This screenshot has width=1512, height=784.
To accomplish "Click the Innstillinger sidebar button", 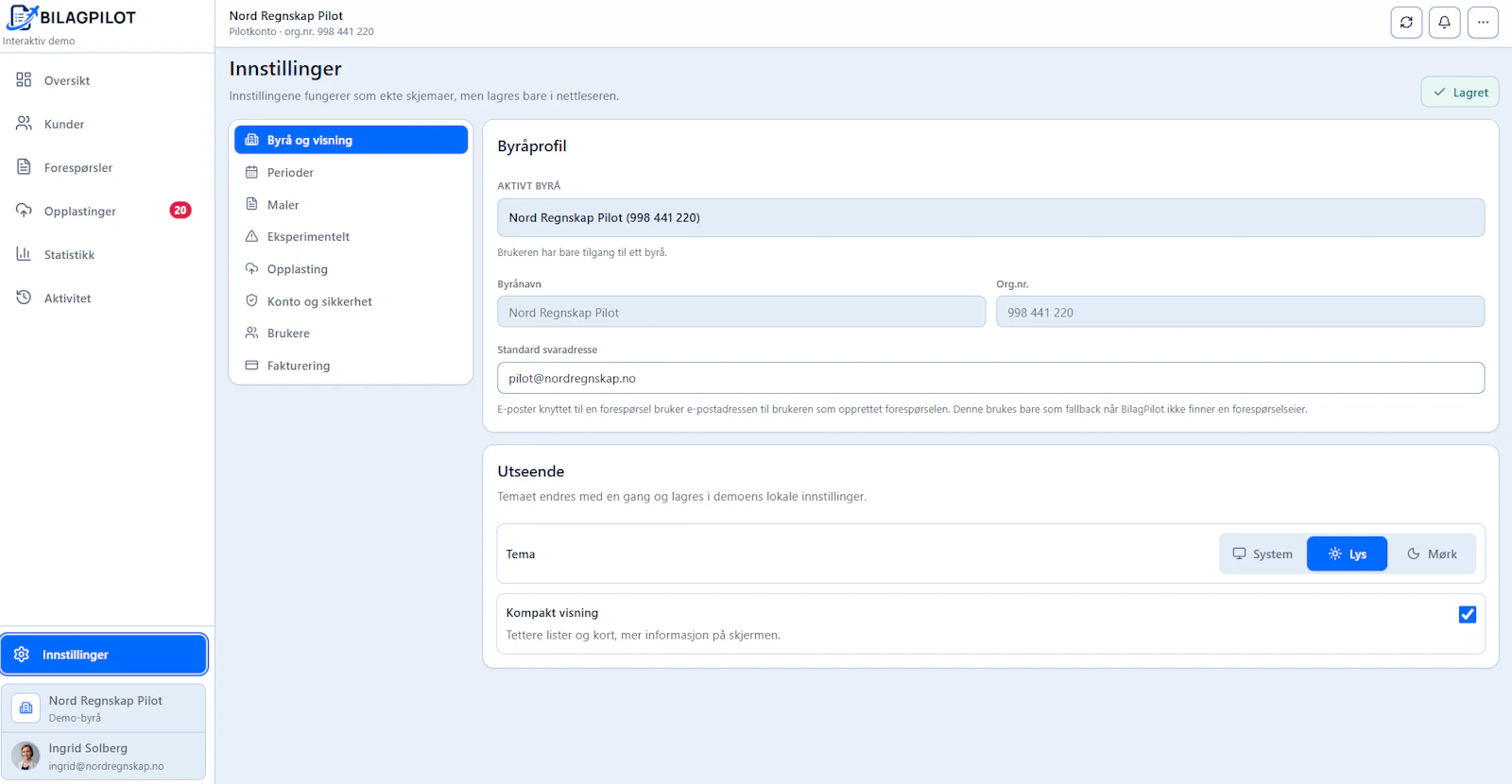I will [104, 654].
